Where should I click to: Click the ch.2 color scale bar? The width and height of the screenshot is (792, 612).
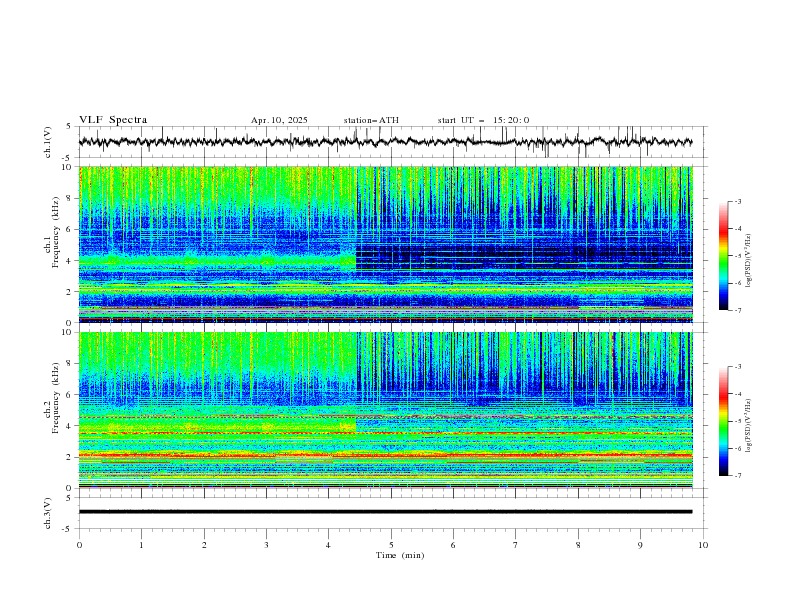(723, 421)
